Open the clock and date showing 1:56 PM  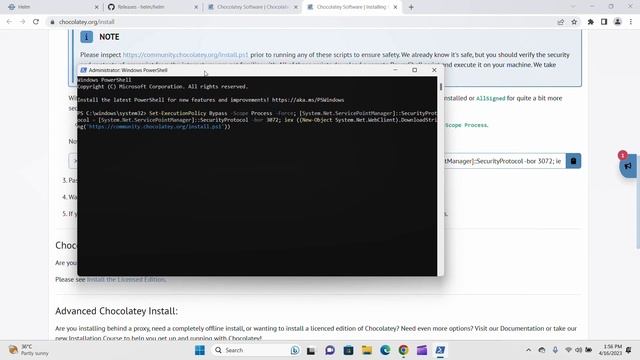click(x=610, y=350)
